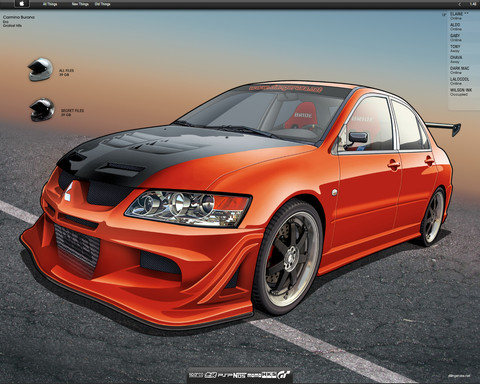The image size is (480, 384).
Task: Open the All Things menu
Action: (50, 4)
